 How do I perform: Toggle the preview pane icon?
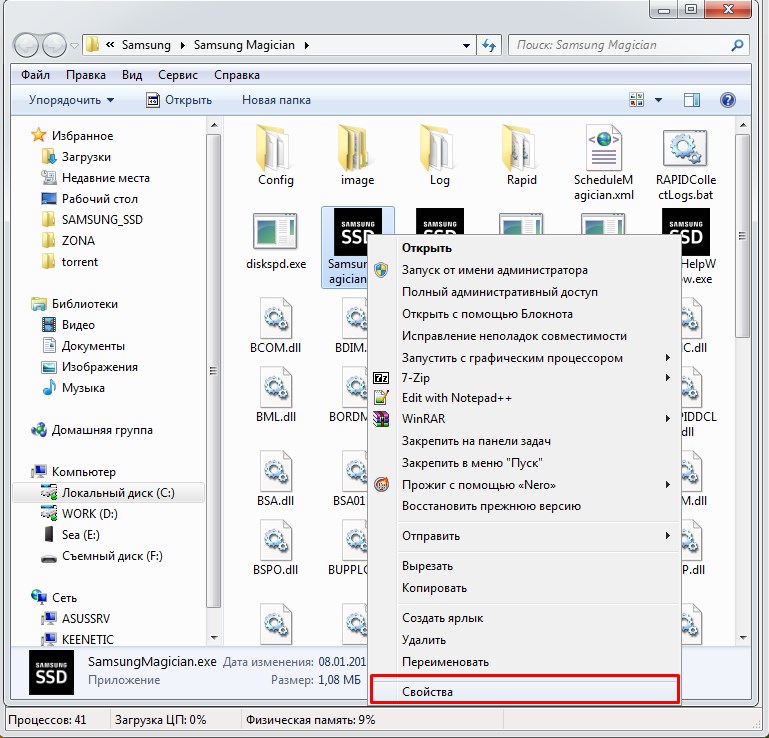point(692,100)
